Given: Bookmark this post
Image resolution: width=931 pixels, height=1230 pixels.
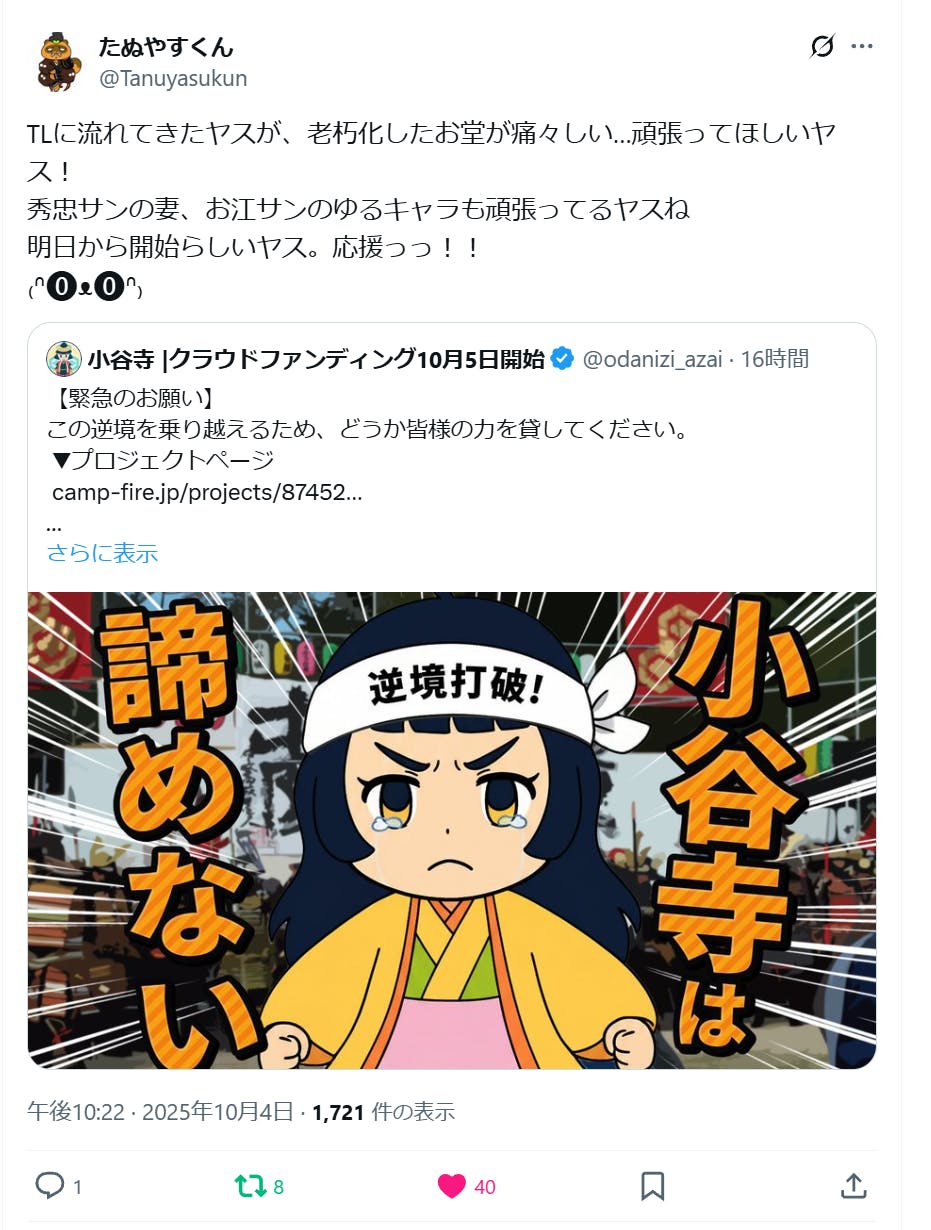Looking at the screenshot, I should [653, 1186].
